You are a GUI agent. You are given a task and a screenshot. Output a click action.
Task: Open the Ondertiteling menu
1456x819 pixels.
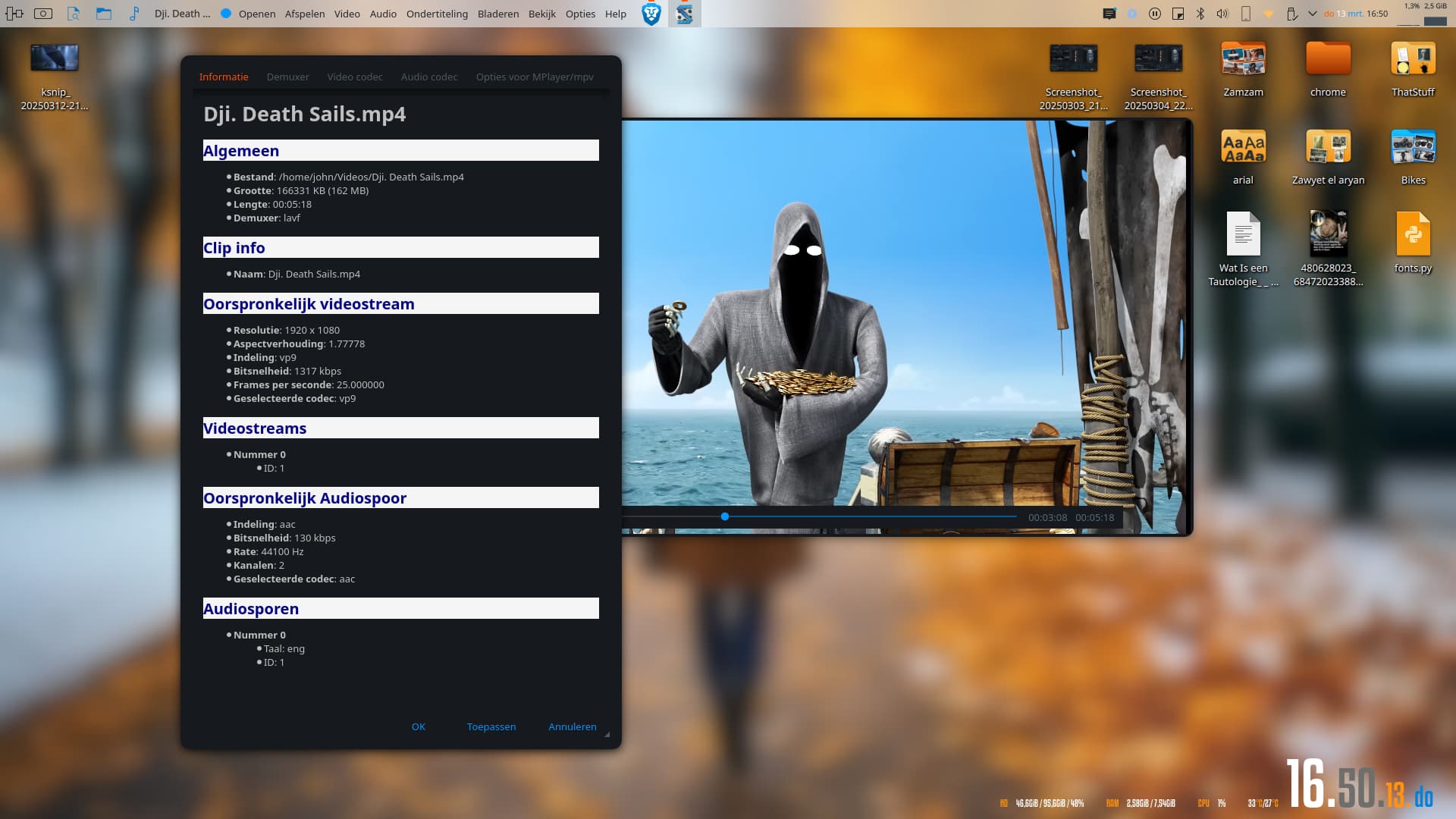pyautogui.click(x=437, y=14)
